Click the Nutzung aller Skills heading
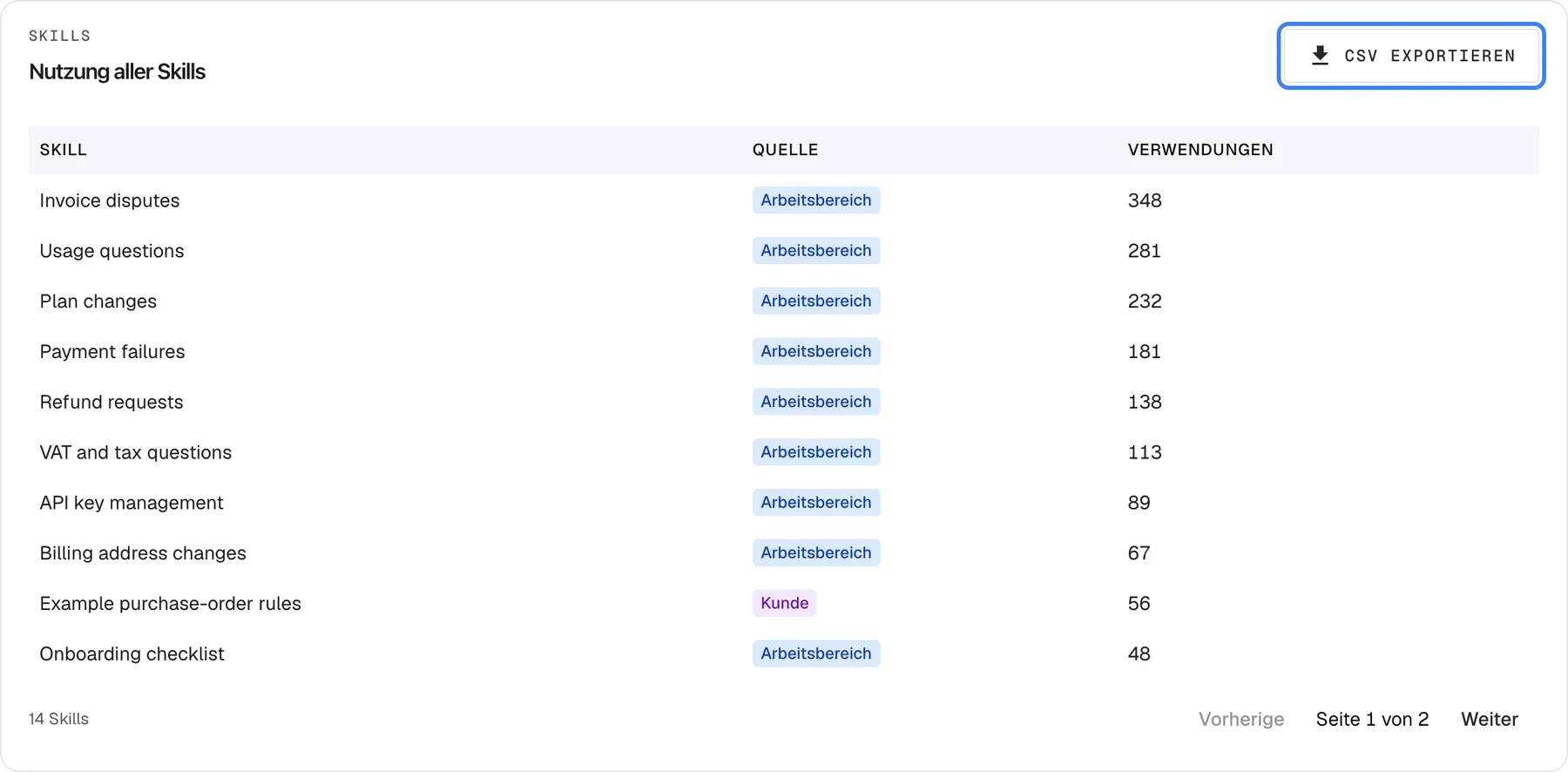Image resolution: width=1568 pixels, height=772 pixels. [x=118, y=71]
